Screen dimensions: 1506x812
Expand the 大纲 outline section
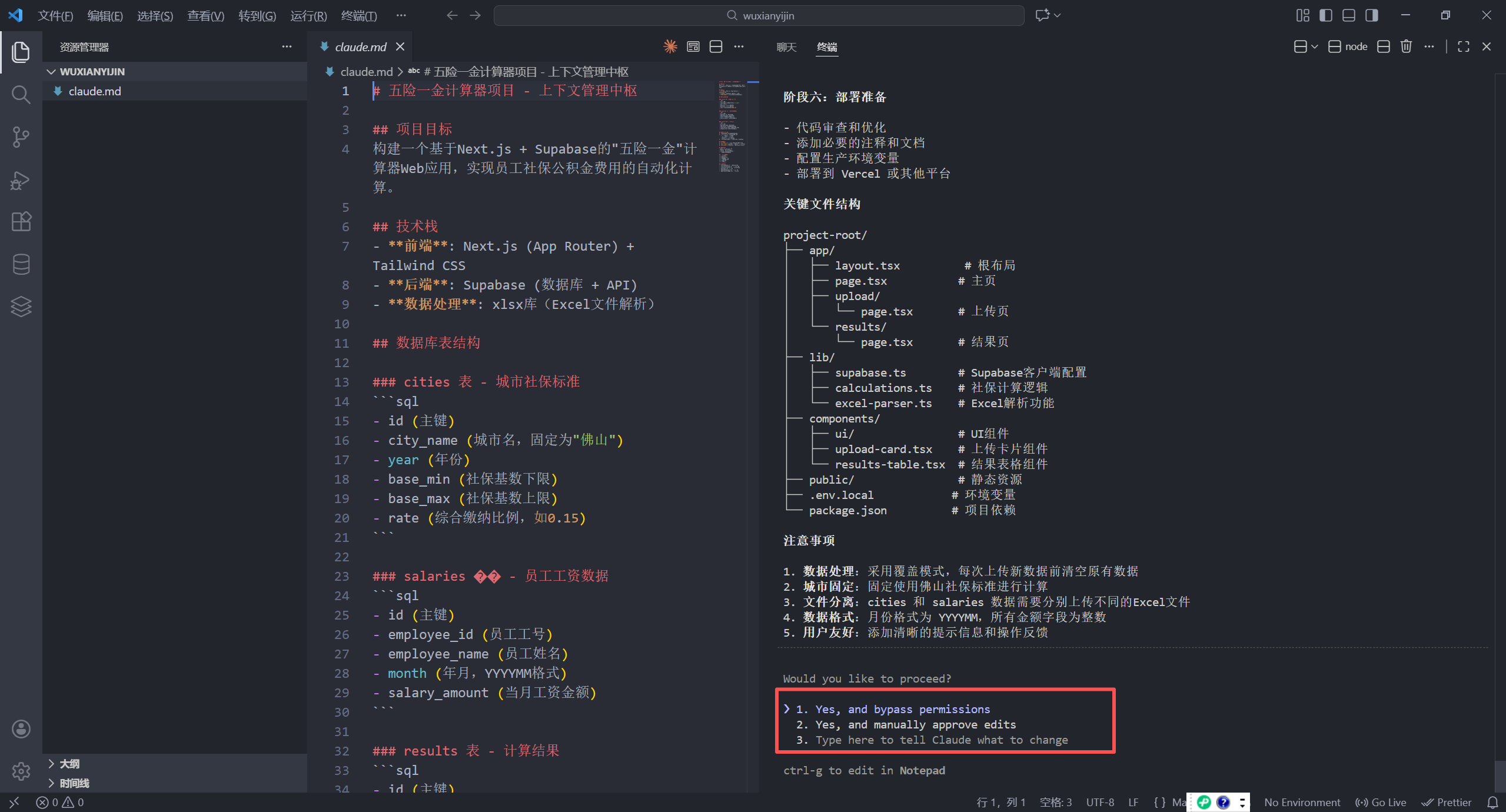[175, 763]
